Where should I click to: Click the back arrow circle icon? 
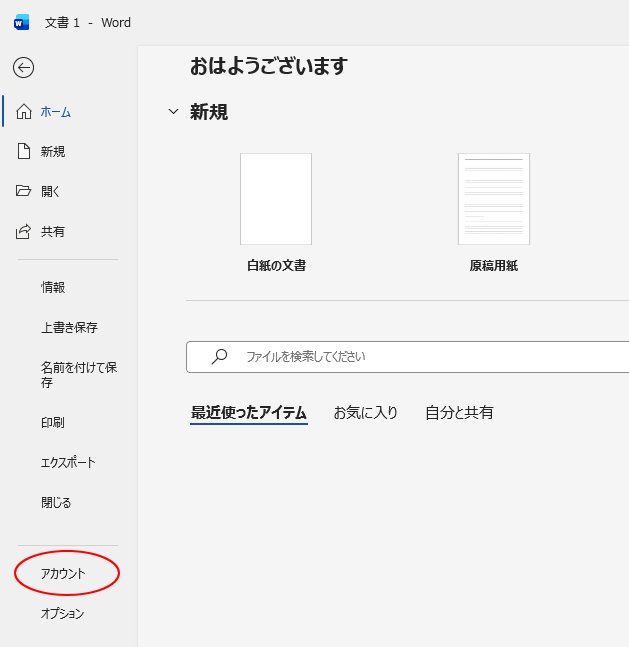pos(24,68)
